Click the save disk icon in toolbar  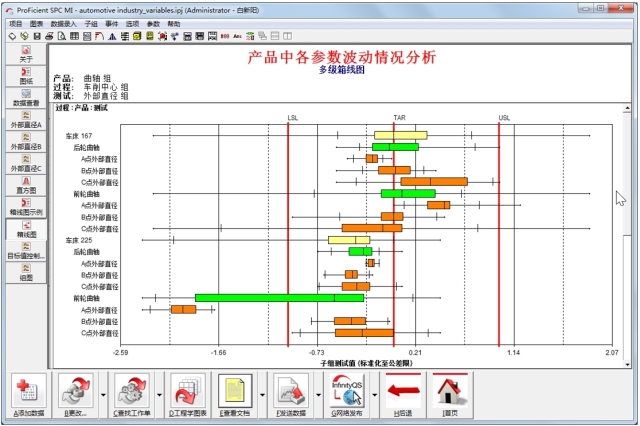(x=37, y=36)
